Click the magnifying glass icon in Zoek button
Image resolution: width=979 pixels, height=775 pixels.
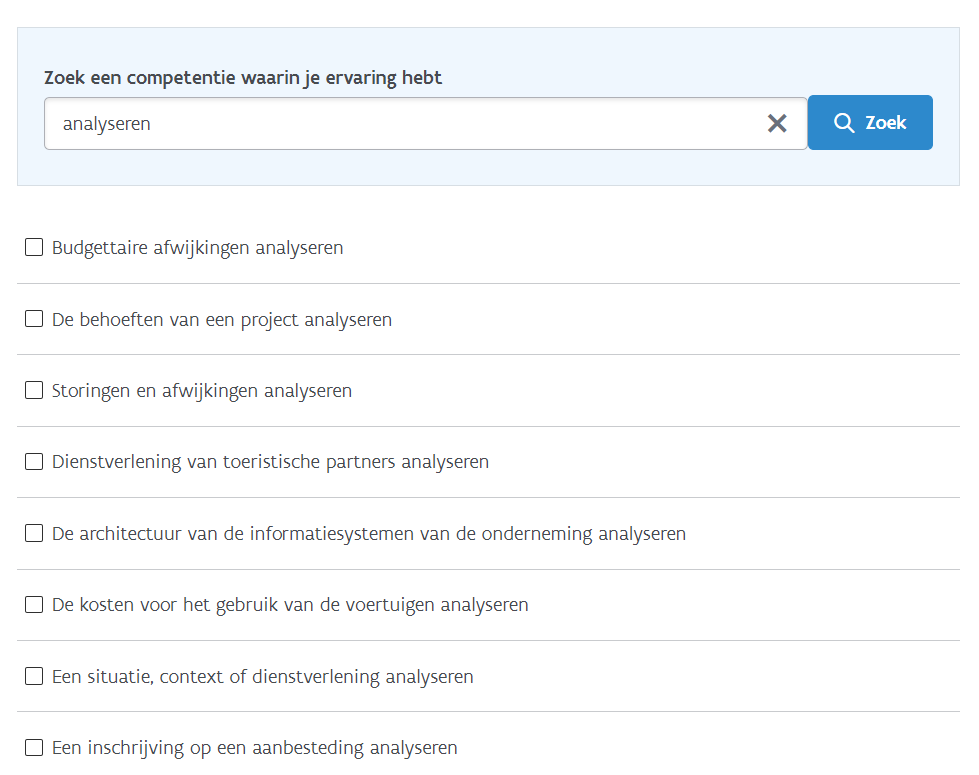[844, 122]
